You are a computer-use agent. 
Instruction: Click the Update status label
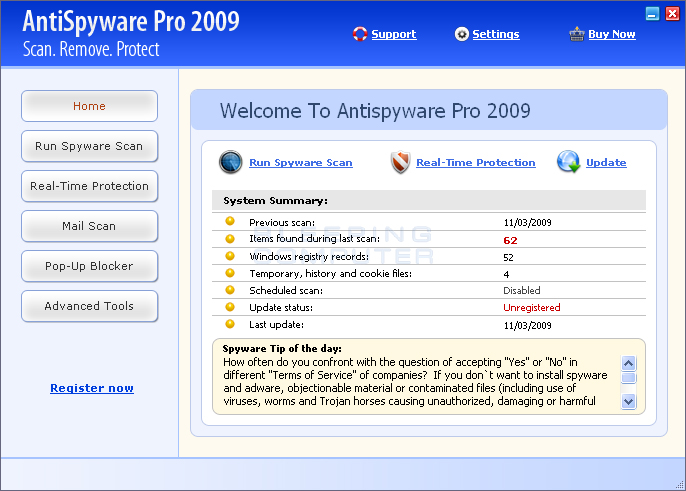click(x=281, y=308)
